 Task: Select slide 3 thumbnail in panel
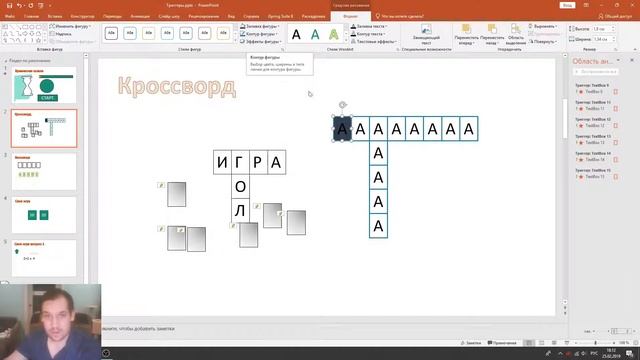point(44,171)
